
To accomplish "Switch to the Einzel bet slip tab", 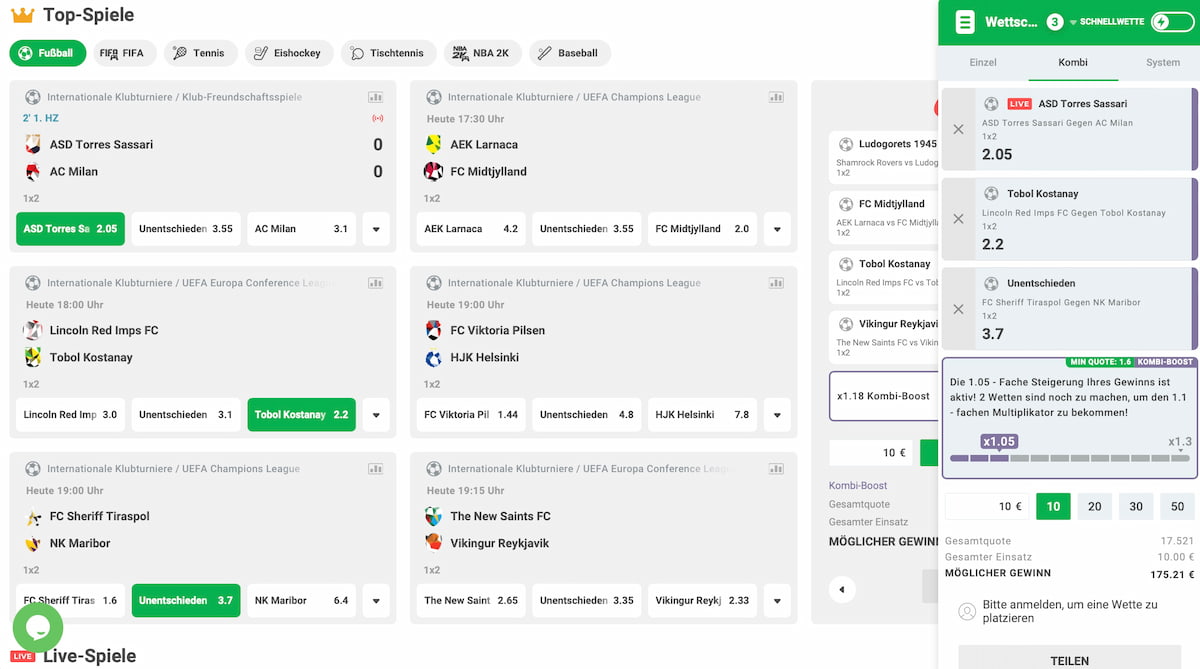I will pos(983,62).
